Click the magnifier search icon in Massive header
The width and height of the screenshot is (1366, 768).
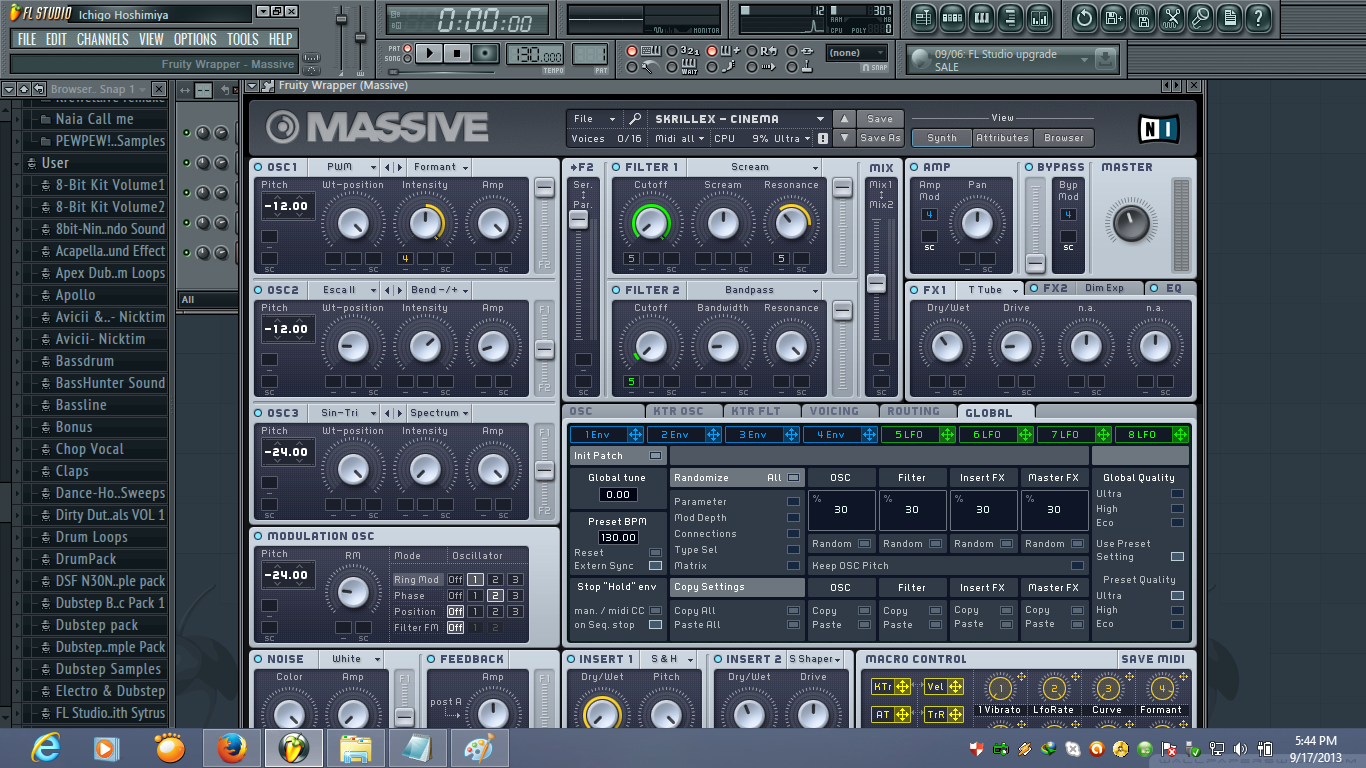point(635,118)
